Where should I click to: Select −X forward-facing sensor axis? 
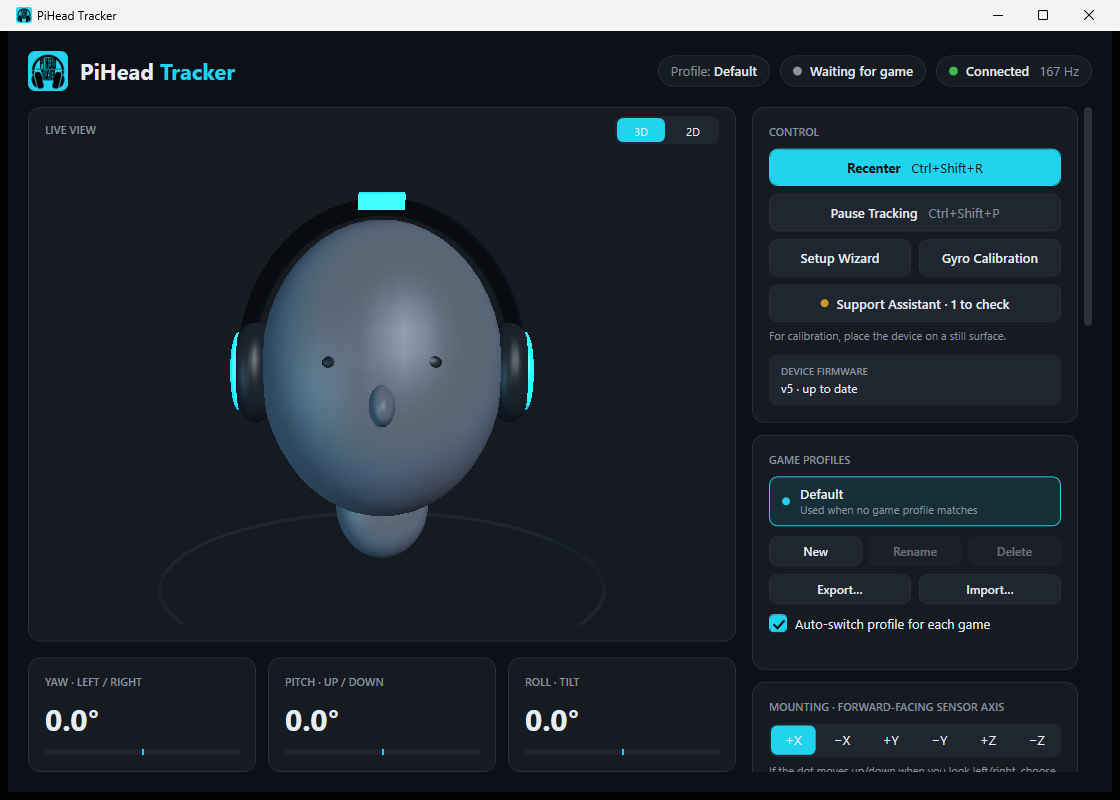[x=842, y=740]
